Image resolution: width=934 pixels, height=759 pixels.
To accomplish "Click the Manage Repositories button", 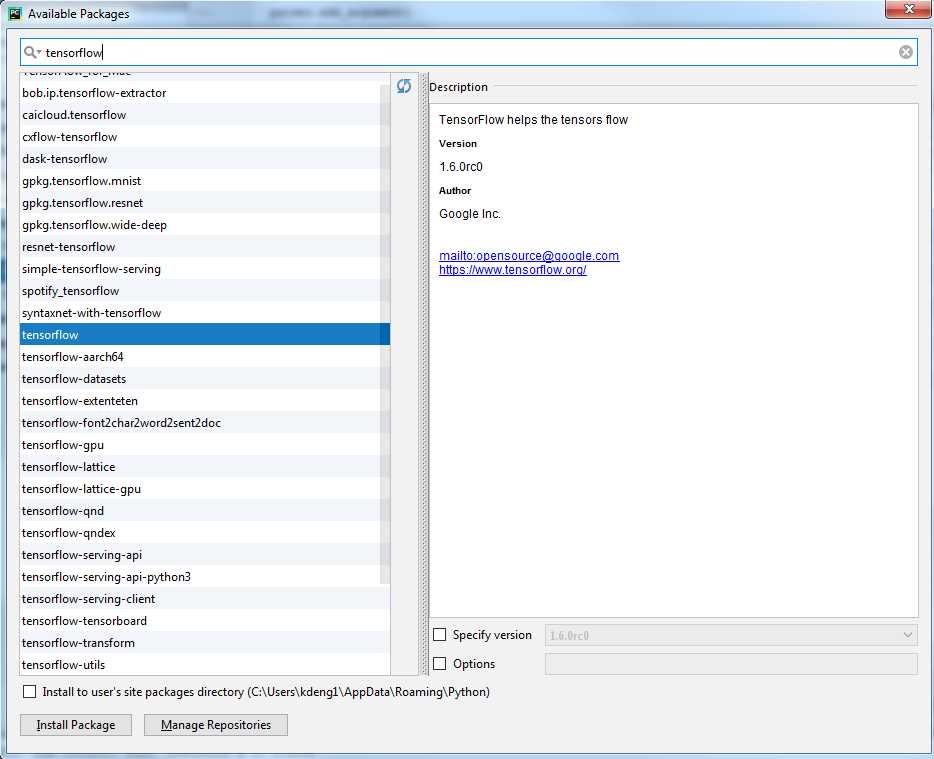I will [x=216, y=725].
